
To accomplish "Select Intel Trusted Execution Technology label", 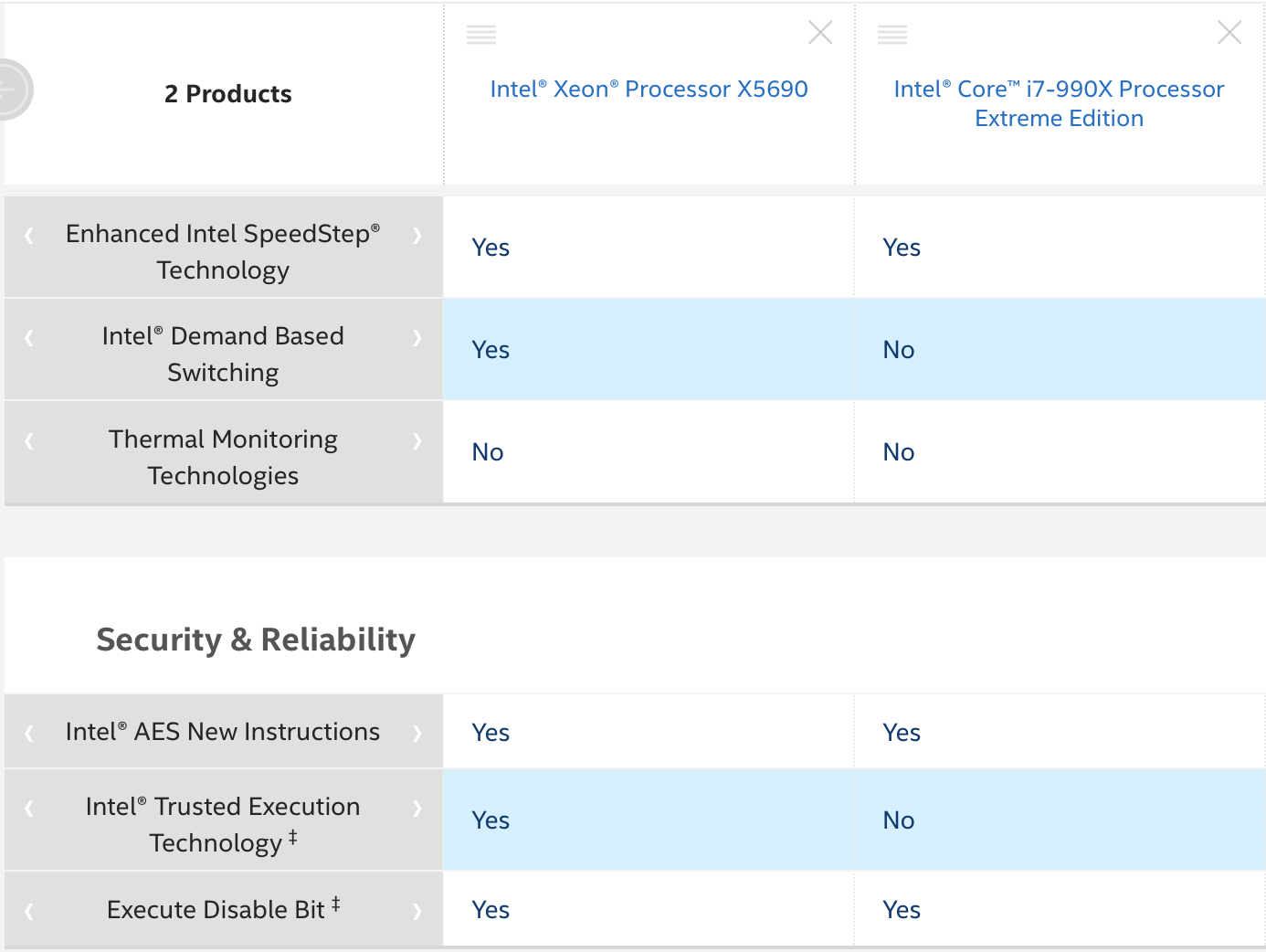I will tap(223, 824).
